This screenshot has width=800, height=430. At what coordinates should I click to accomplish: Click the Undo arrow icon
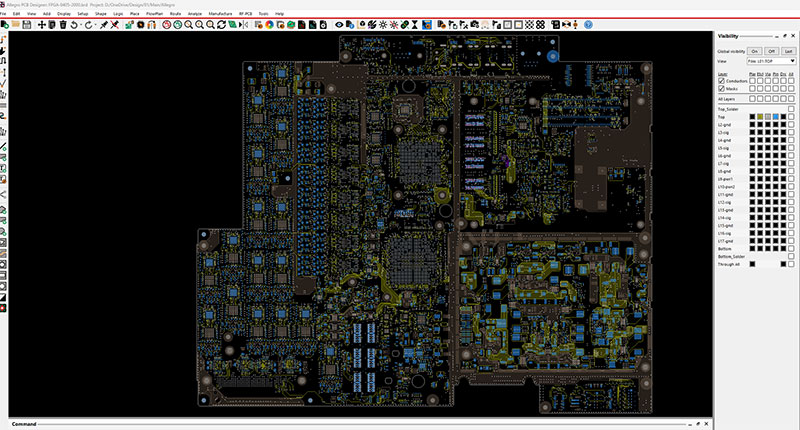(x=74, y=24)
